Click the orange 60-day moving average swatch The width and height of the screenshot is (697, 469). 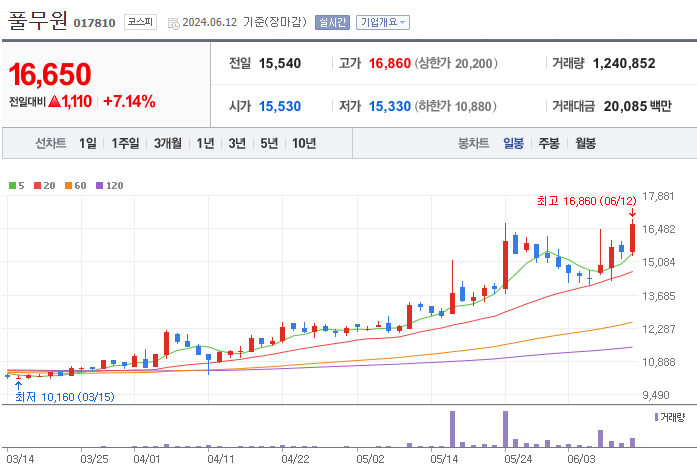point(68,185)
